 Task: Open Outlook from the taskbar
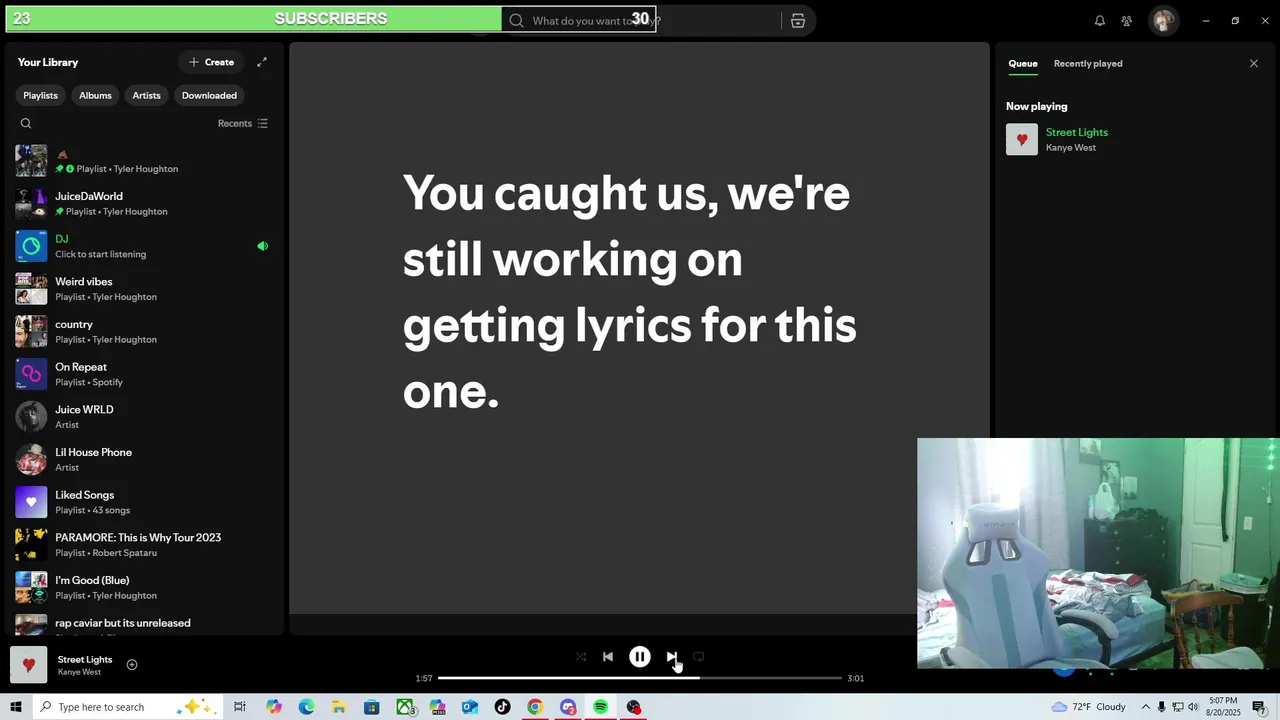click(470, 707)
